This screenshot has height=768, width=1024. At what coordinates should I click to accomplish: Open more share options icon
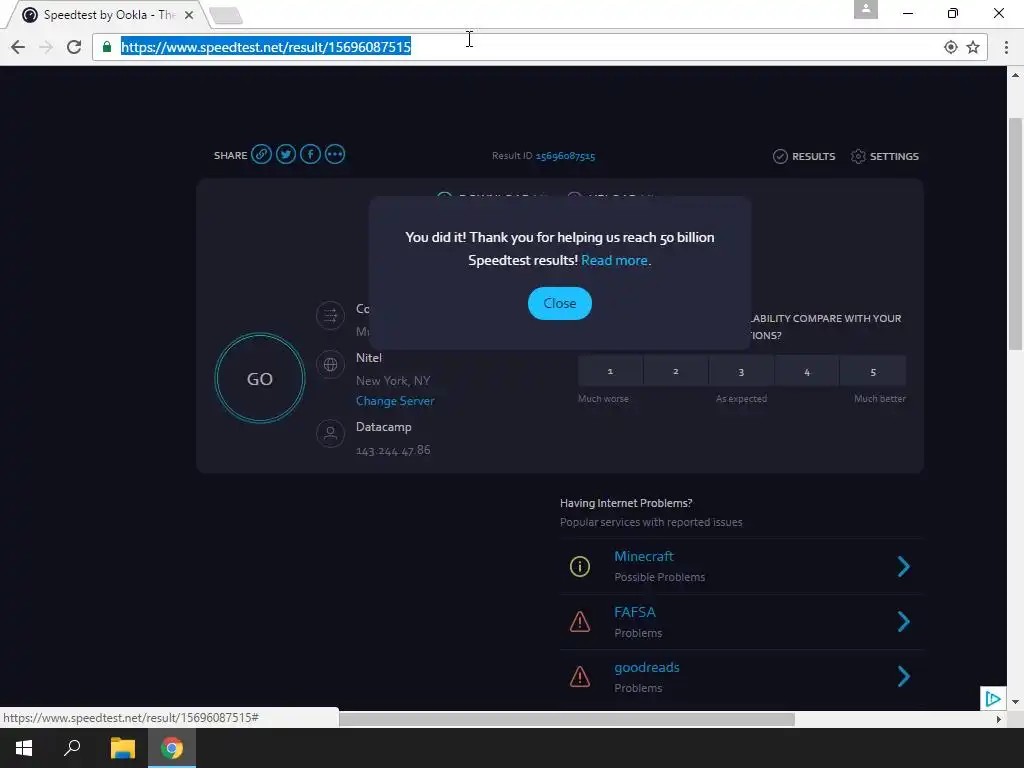point(334,155)
